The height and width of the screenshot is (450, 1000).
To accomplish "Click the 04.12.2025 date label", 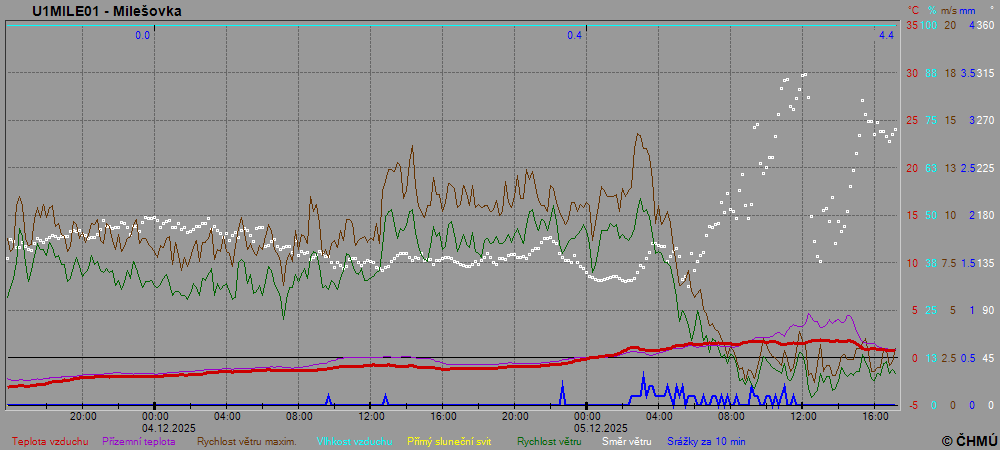I will 155,427.
